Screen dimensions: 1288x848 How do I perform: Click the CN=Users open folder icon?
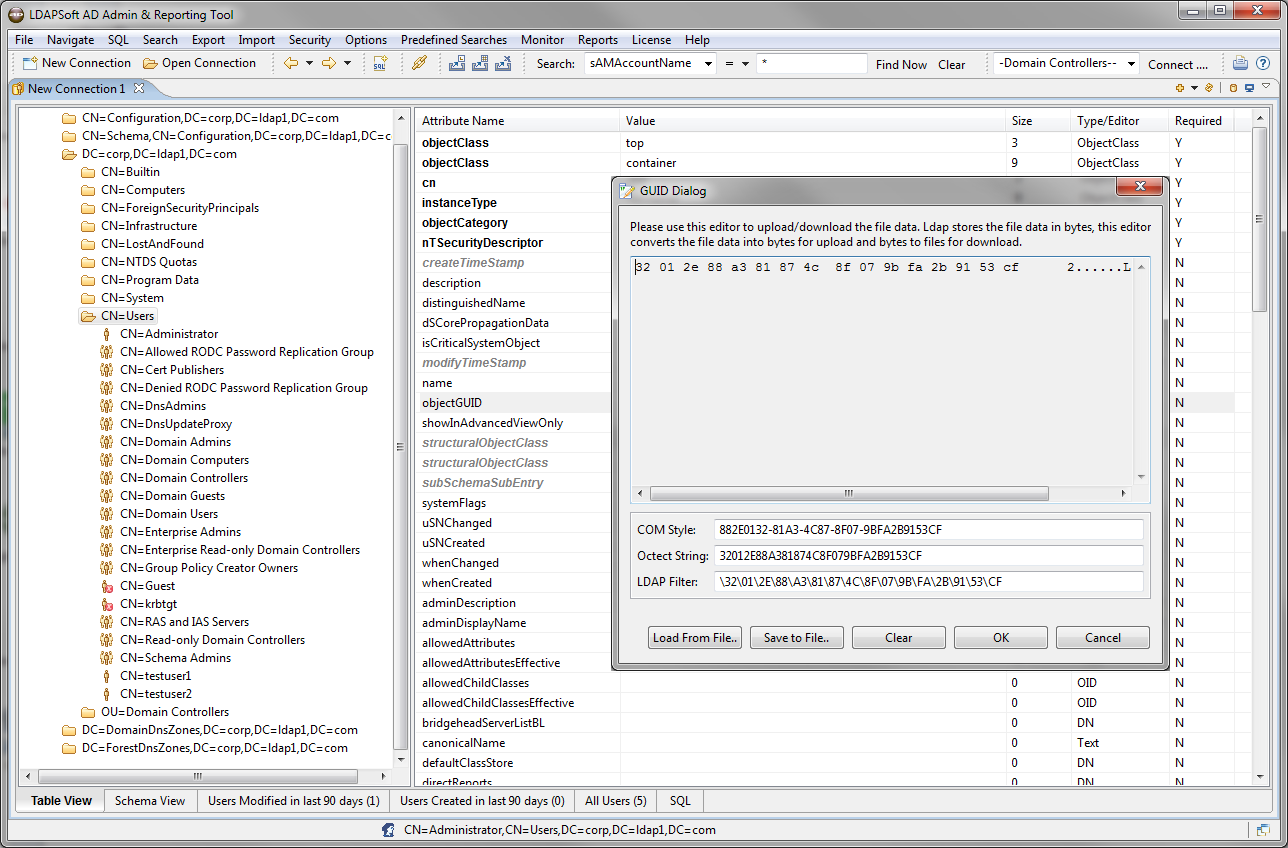click(x=88, y=316)
